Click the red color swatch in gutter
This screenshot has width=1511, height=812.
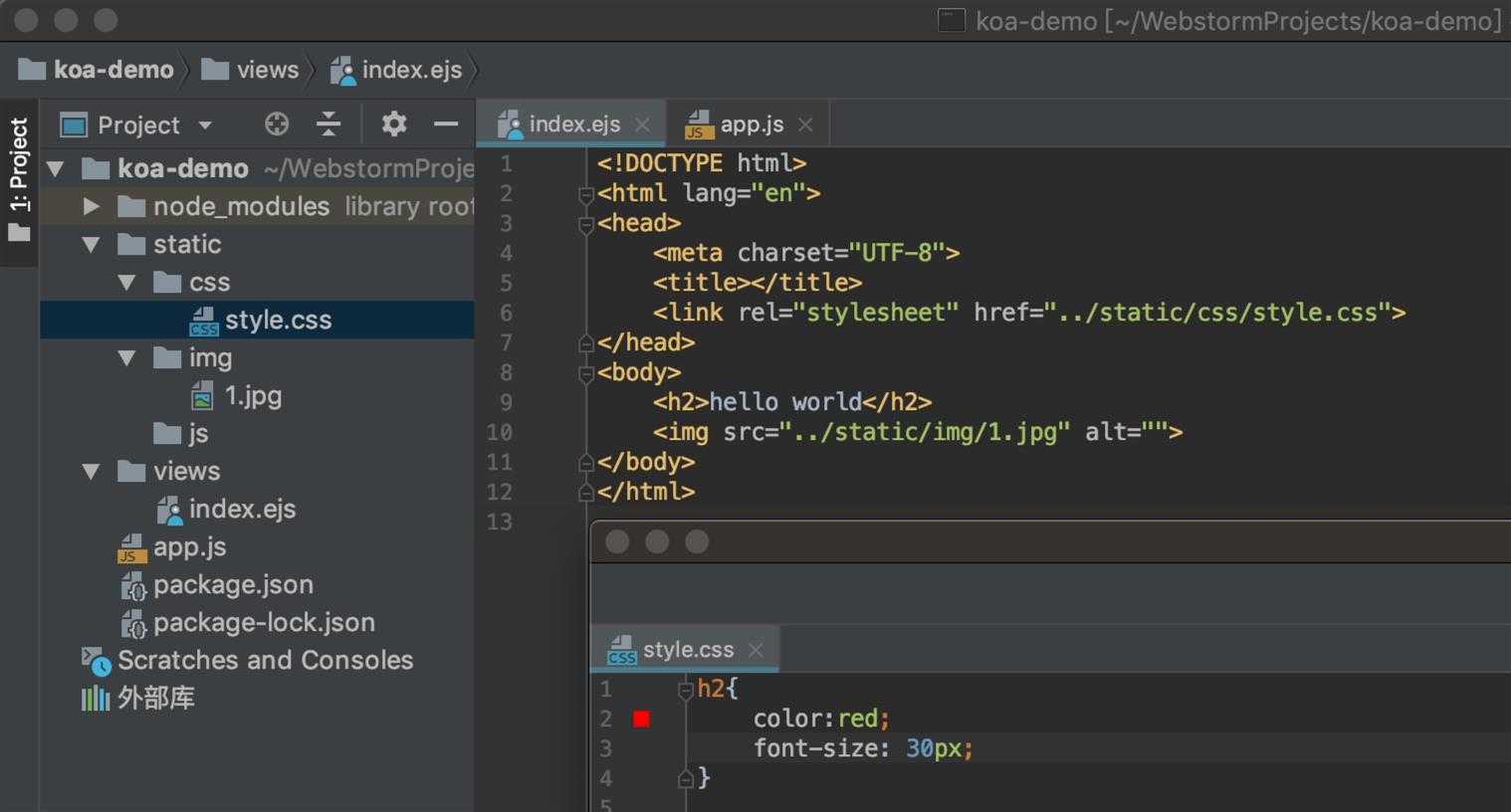coord(641,718)
